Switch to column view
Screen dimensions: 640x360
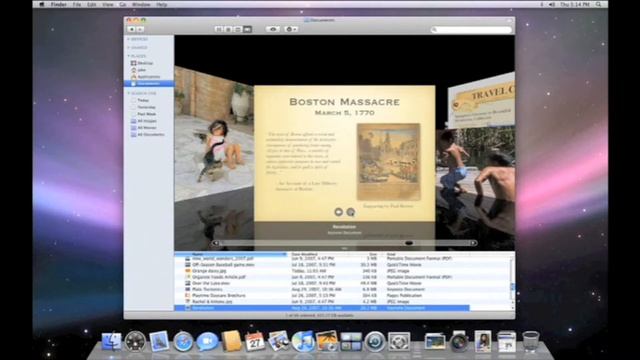pos(238,29)
